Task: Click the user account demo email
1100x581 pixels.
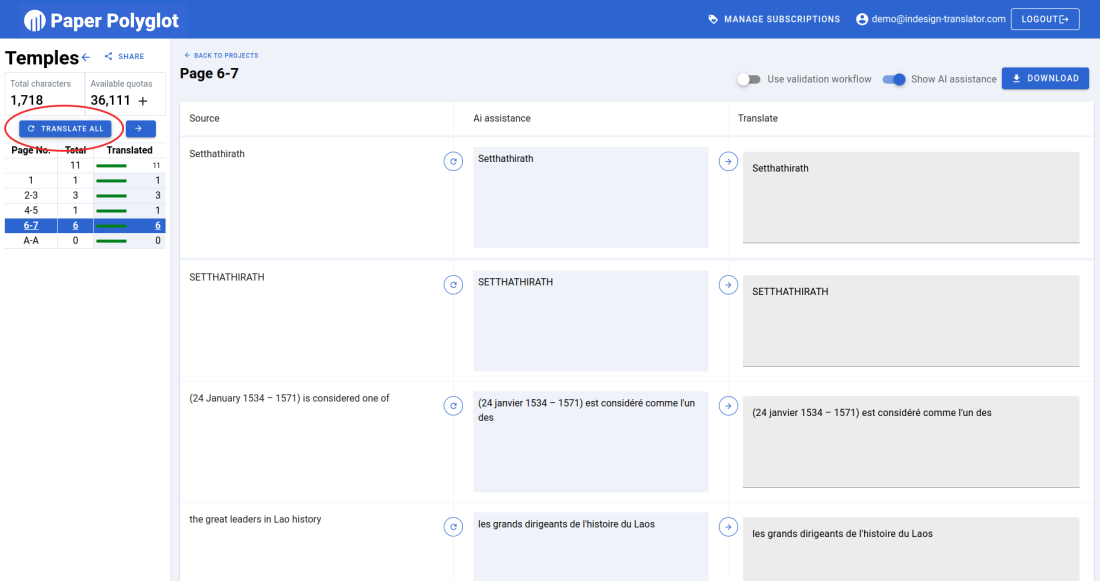Action: tap(931, 19)
